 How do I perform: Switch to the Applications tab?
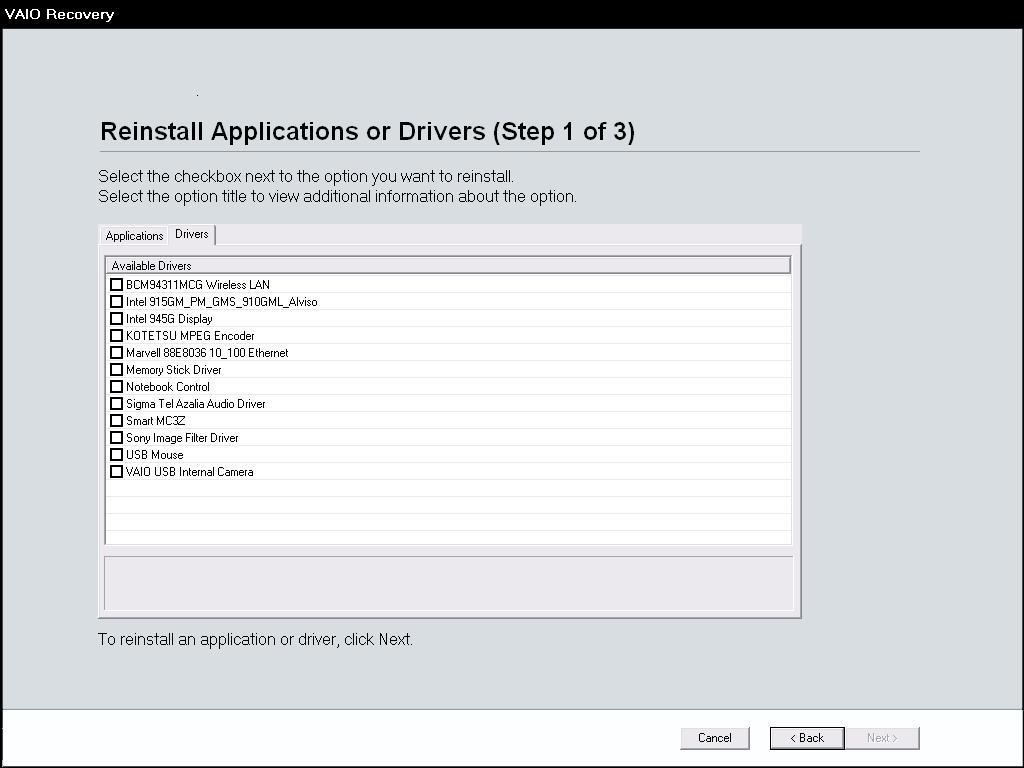click(x=134, y=236)
